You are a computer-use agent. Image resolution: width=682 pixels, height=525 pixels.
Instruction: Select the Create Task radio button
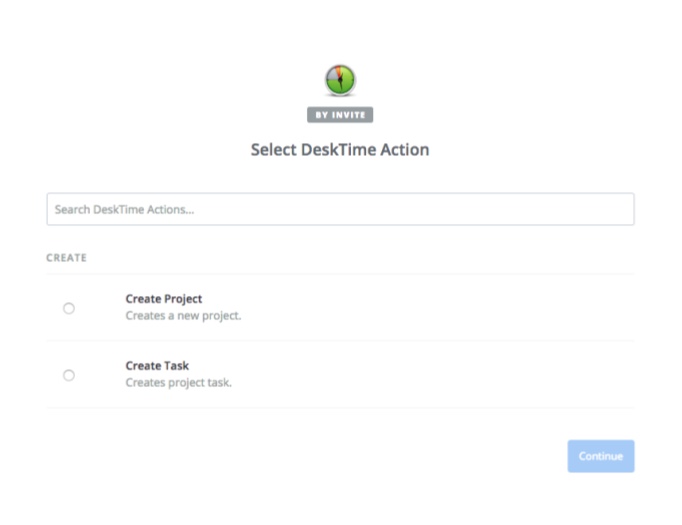pyautogui.click(x=69, y=375)
